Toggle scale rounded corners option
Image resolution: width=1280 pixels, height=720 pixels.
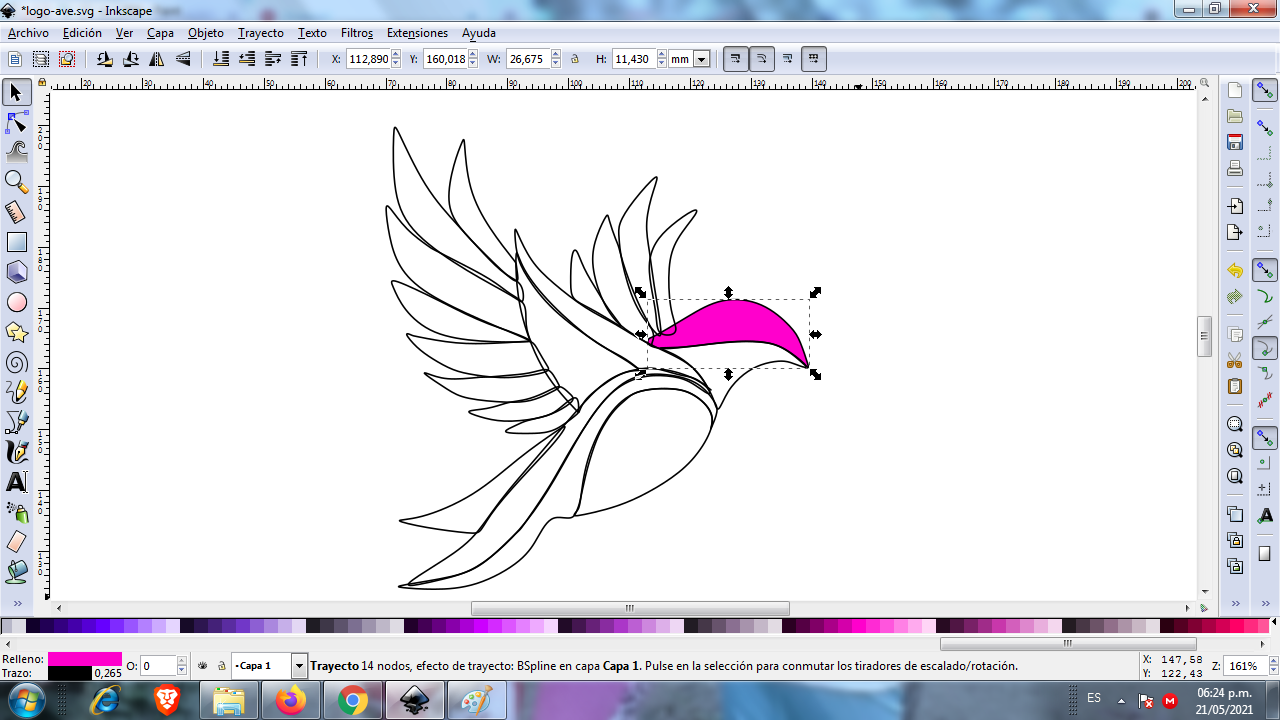click(x=762, y=59)
